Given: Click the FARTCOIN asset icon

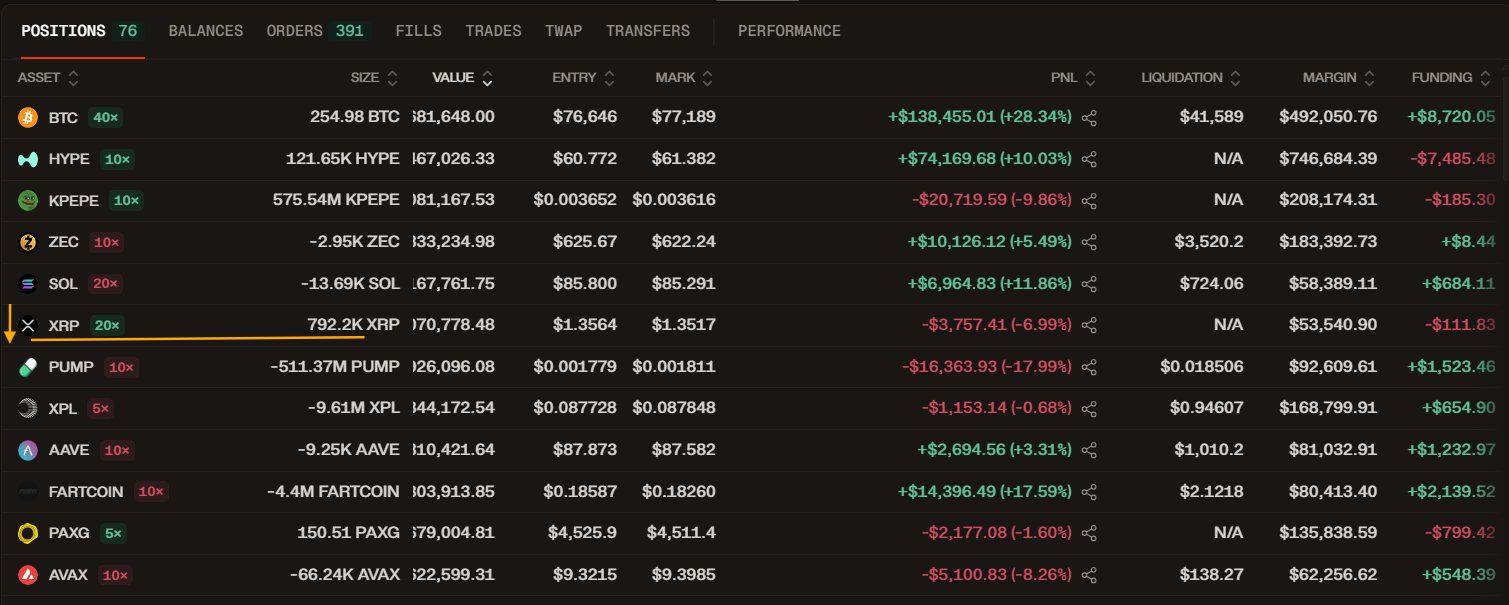Looking at the screenshot, I should pos(28,492).
